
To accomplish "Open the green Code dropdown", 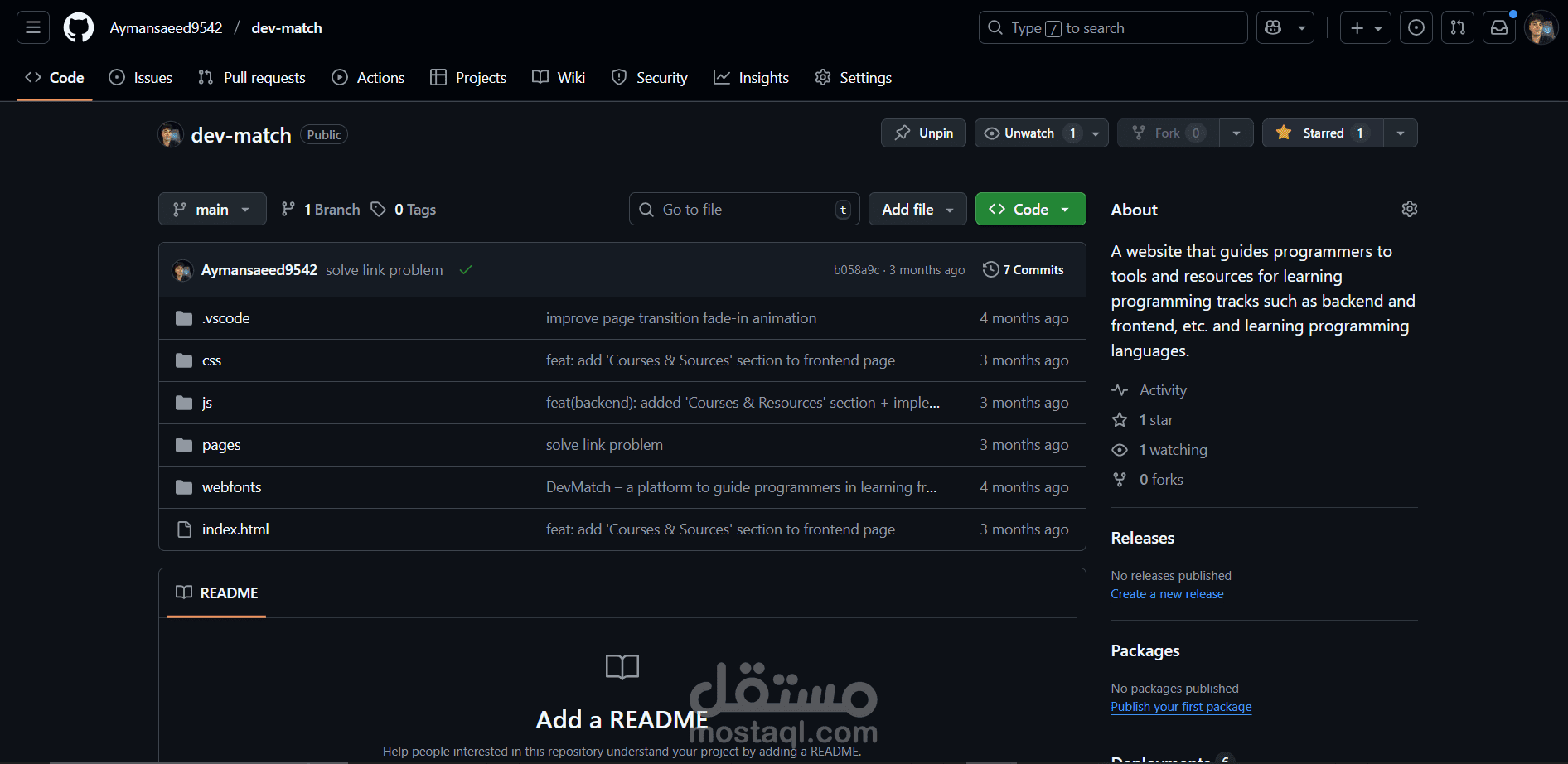I will [1031, 209].
